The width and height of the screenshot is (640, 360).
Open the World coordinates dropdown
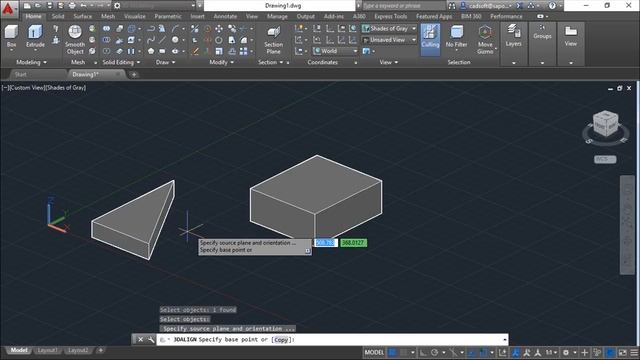[336, 51]
